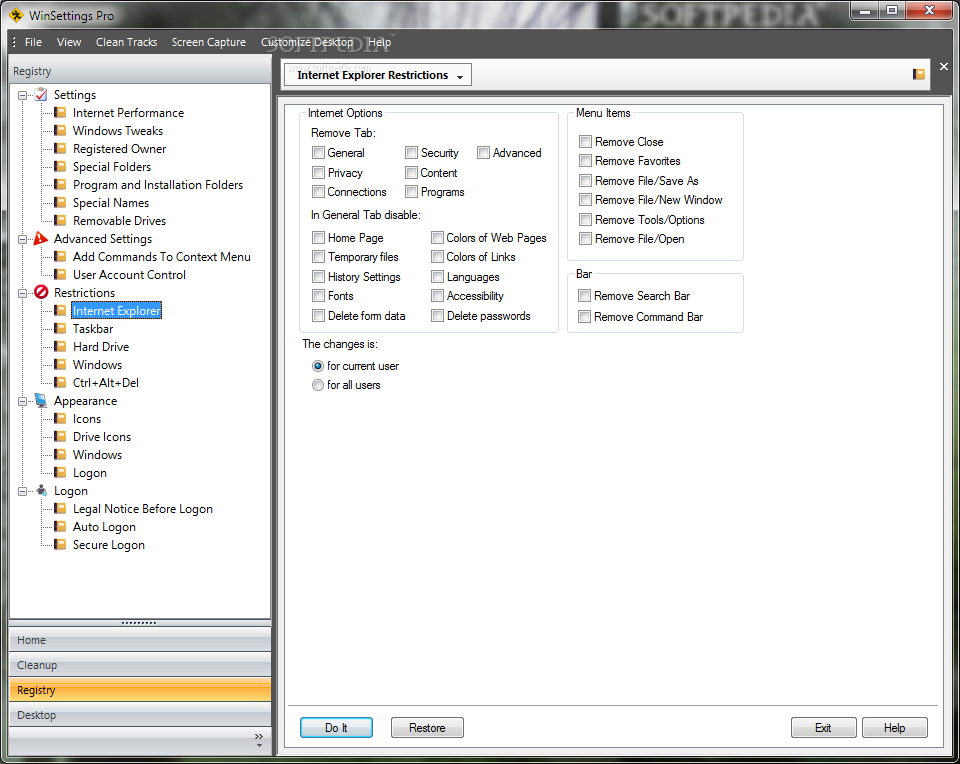The width and height of the screenshot is (960, 764).
Task: Open the Internet Explorer Restrictions dropdown
Action: click(x=378, y=75)
